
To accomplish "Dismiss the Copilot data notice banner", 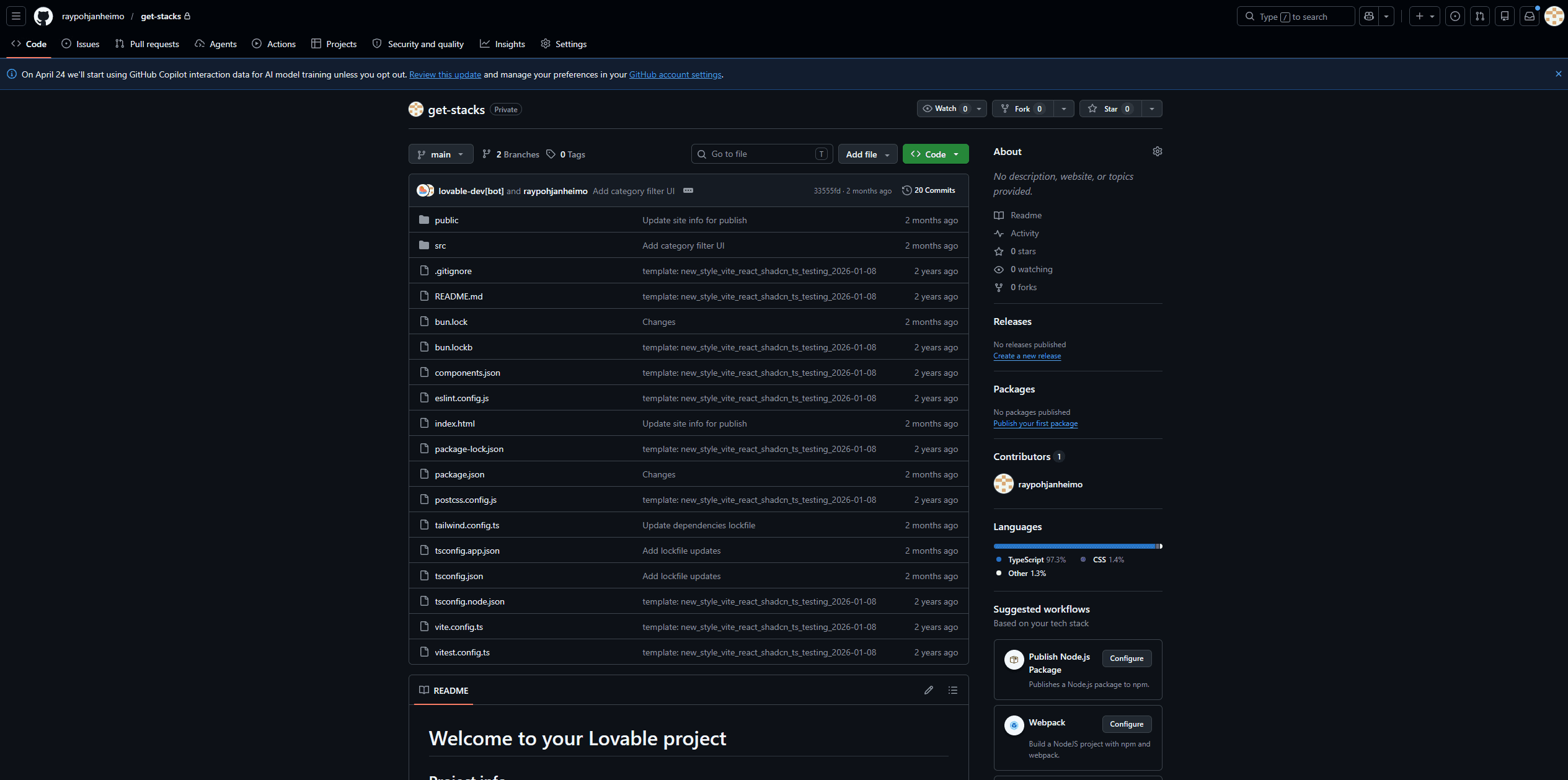I will (1558, 74).
